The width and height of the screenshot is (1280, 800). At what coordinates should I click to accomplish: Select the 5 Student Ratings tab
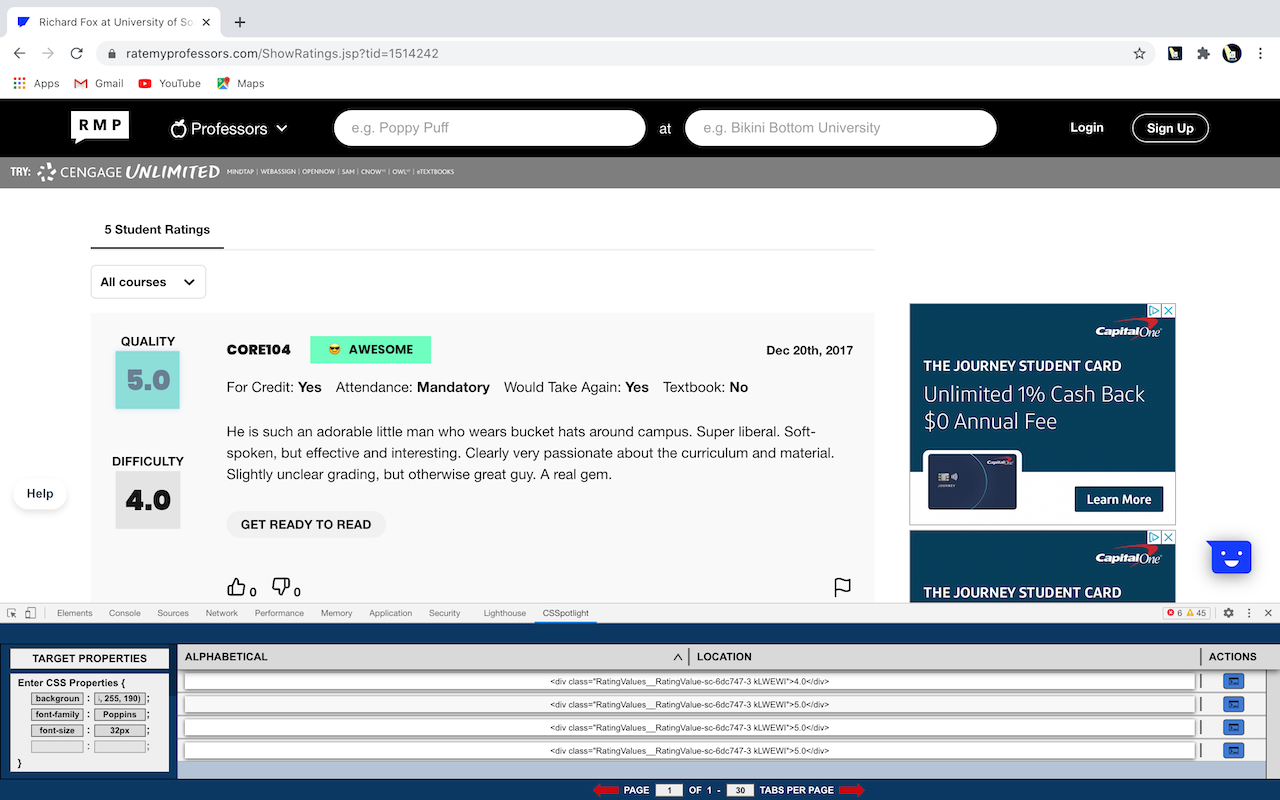(157, 229)
